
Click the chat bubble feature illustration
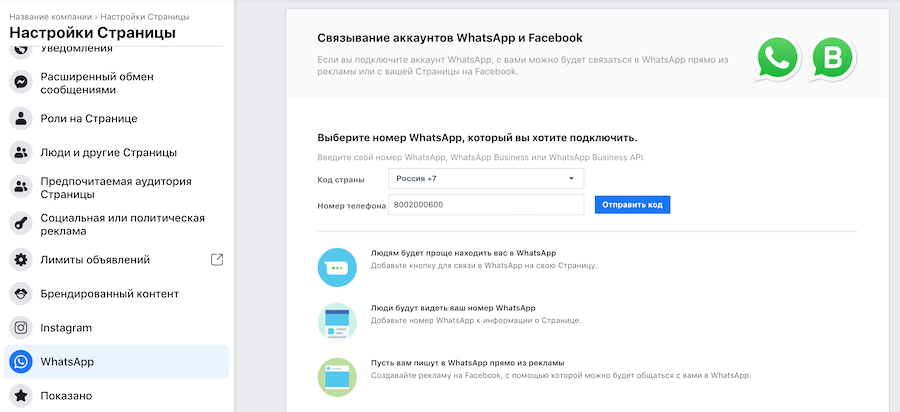click(x=337, y=267)
